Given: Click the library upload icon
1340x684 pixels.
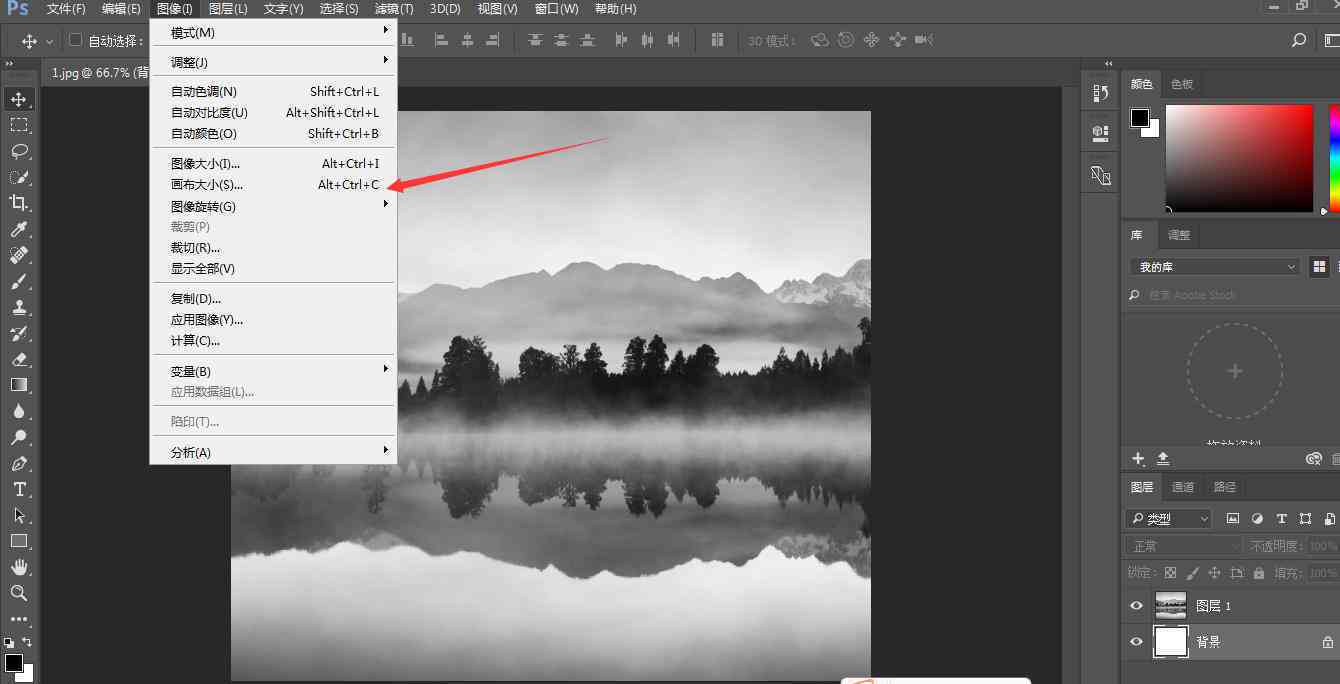Looking at the screenshot, I should point(1163,458).
